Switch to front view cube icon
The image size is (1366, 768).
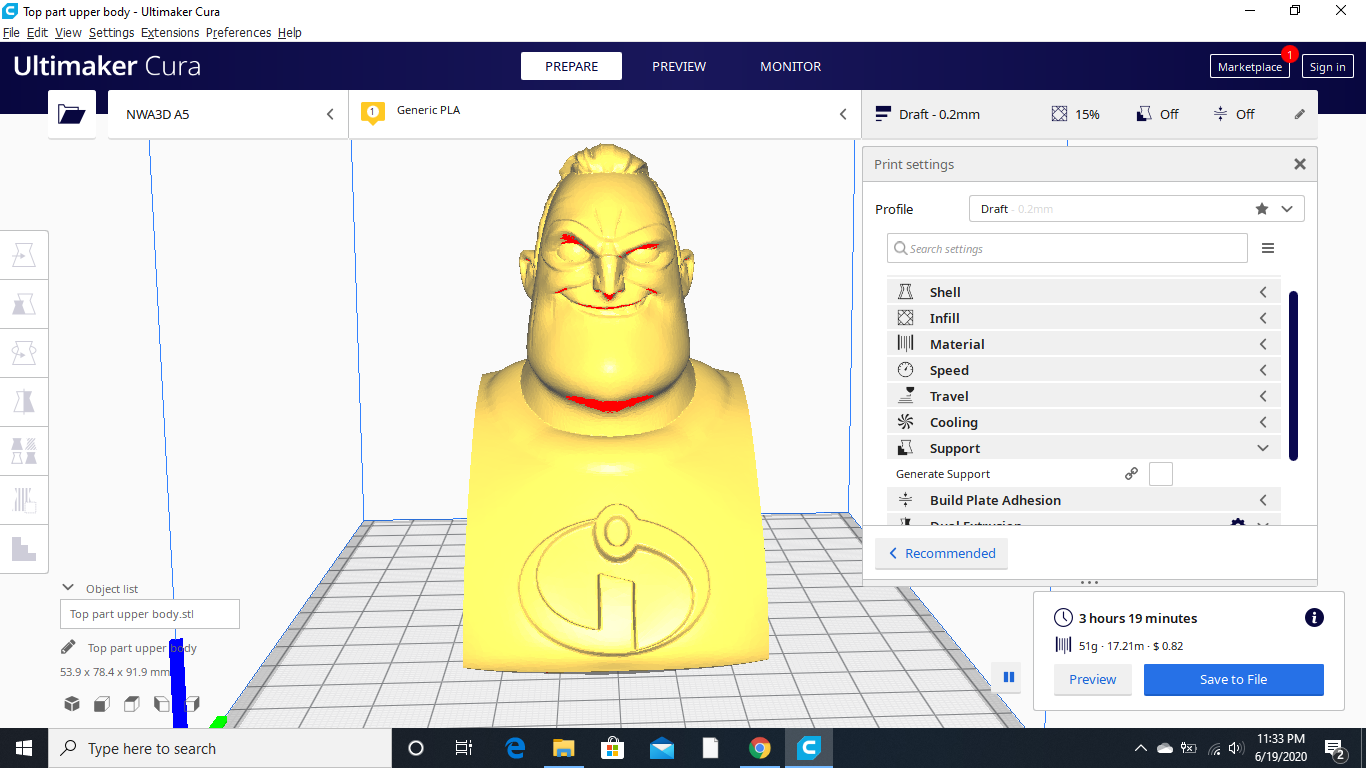point(102,704)
